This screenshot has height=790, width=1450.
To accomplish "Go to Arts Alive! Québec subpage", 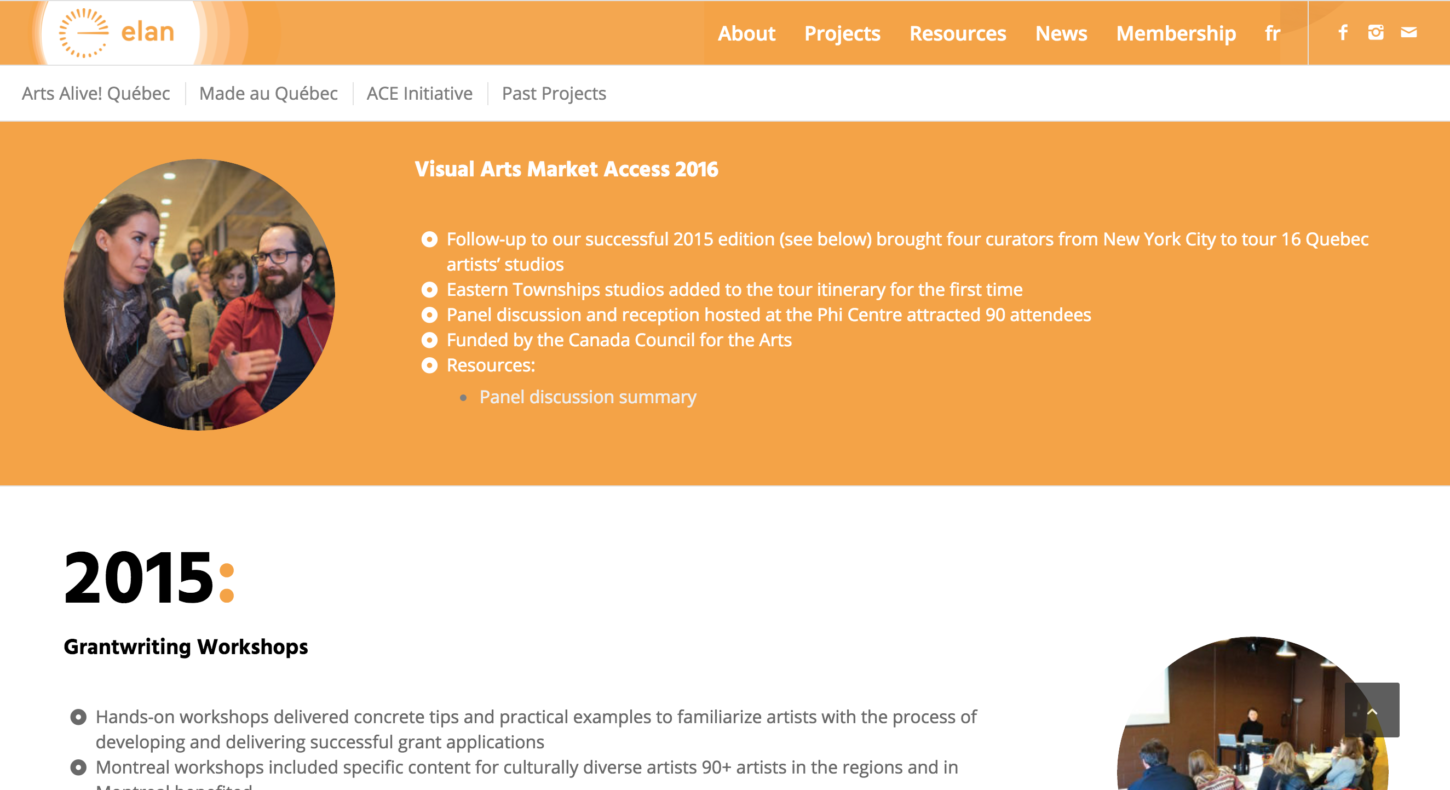I will [96, 93].
